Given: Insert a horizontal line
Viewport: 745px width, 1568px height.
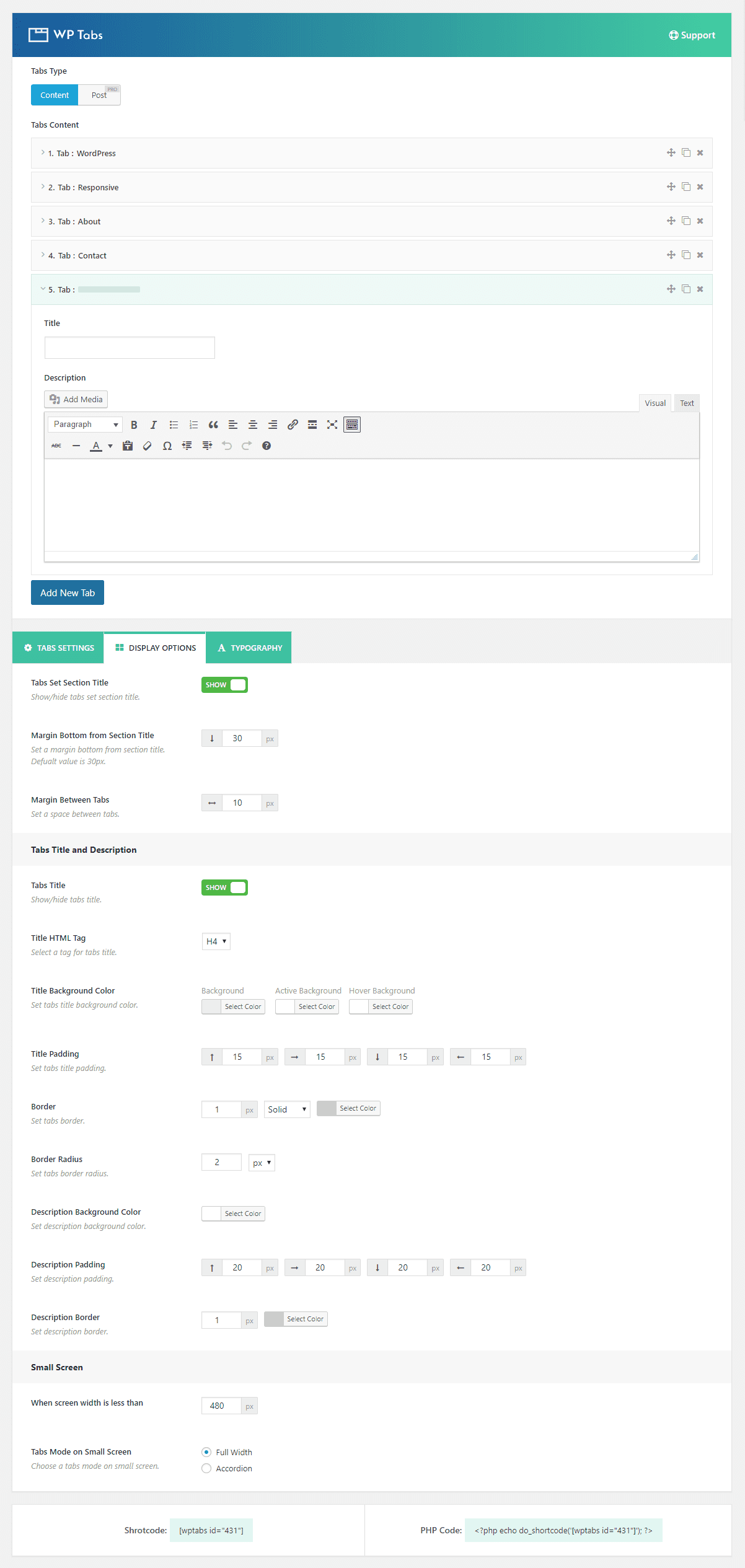Looking at the screenshot, I should coord(76,446).
